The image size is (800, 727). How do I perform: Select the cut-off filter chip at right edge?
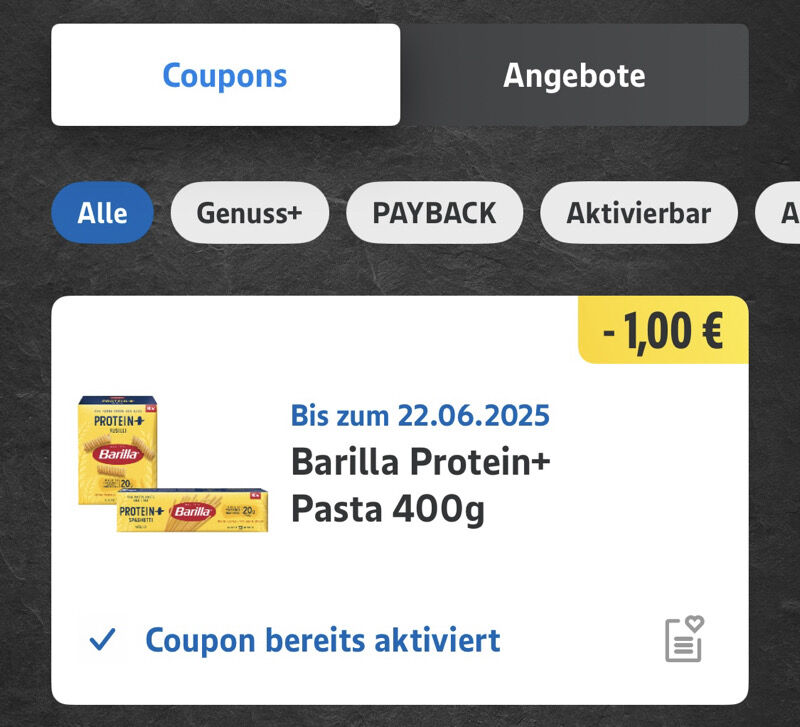pyautogui.click(x=778, y=213)
